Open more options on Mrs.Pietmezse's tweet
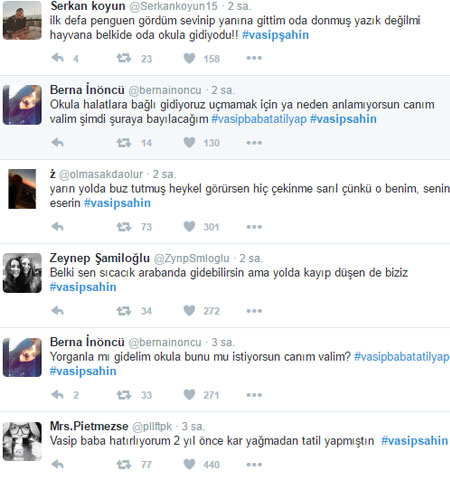This screenshot has width=450, height=490. click(x=254, y=464)
